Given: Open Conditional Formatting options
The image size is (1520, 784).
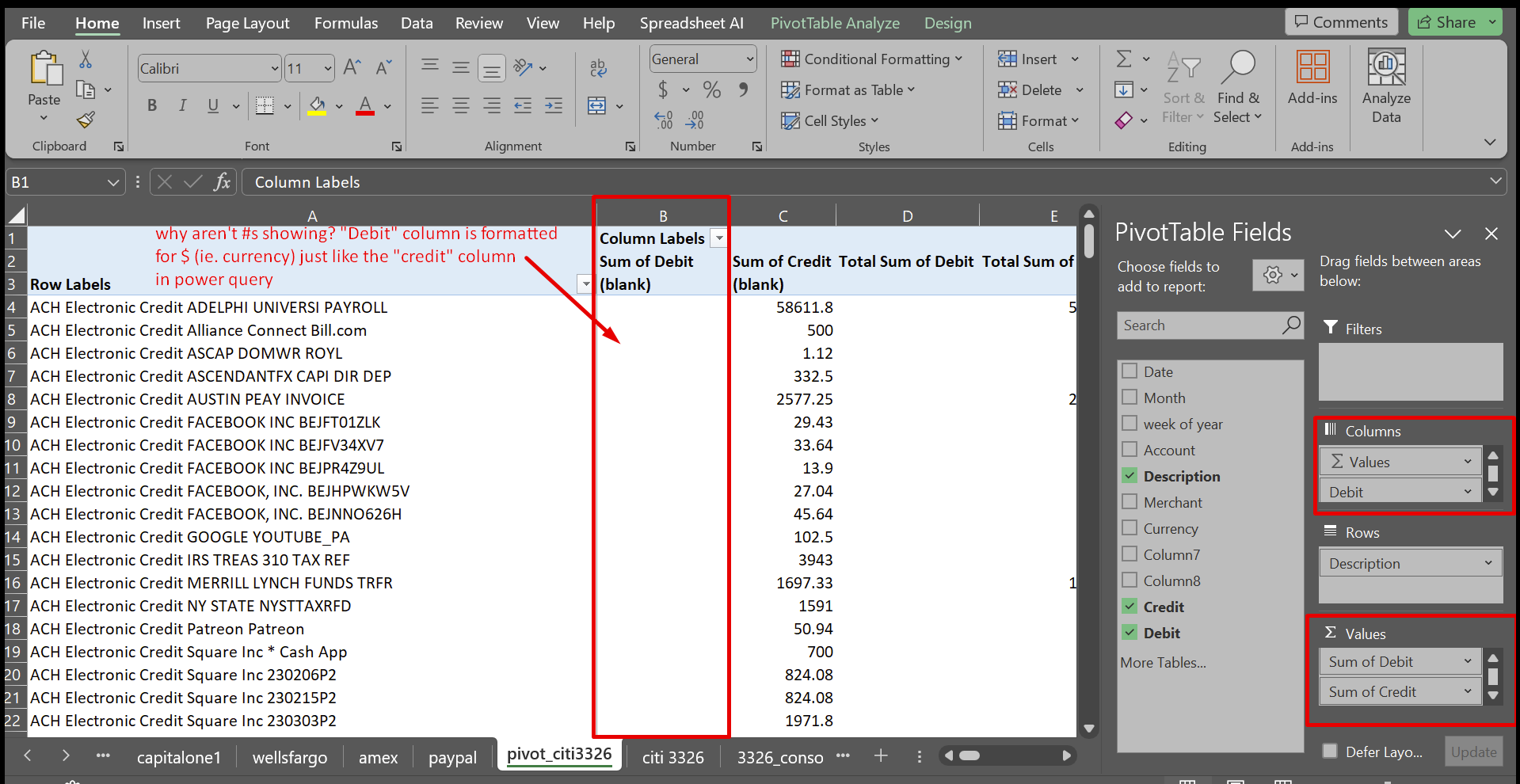Looking at the screenshot, I should [x=874, y=59].
